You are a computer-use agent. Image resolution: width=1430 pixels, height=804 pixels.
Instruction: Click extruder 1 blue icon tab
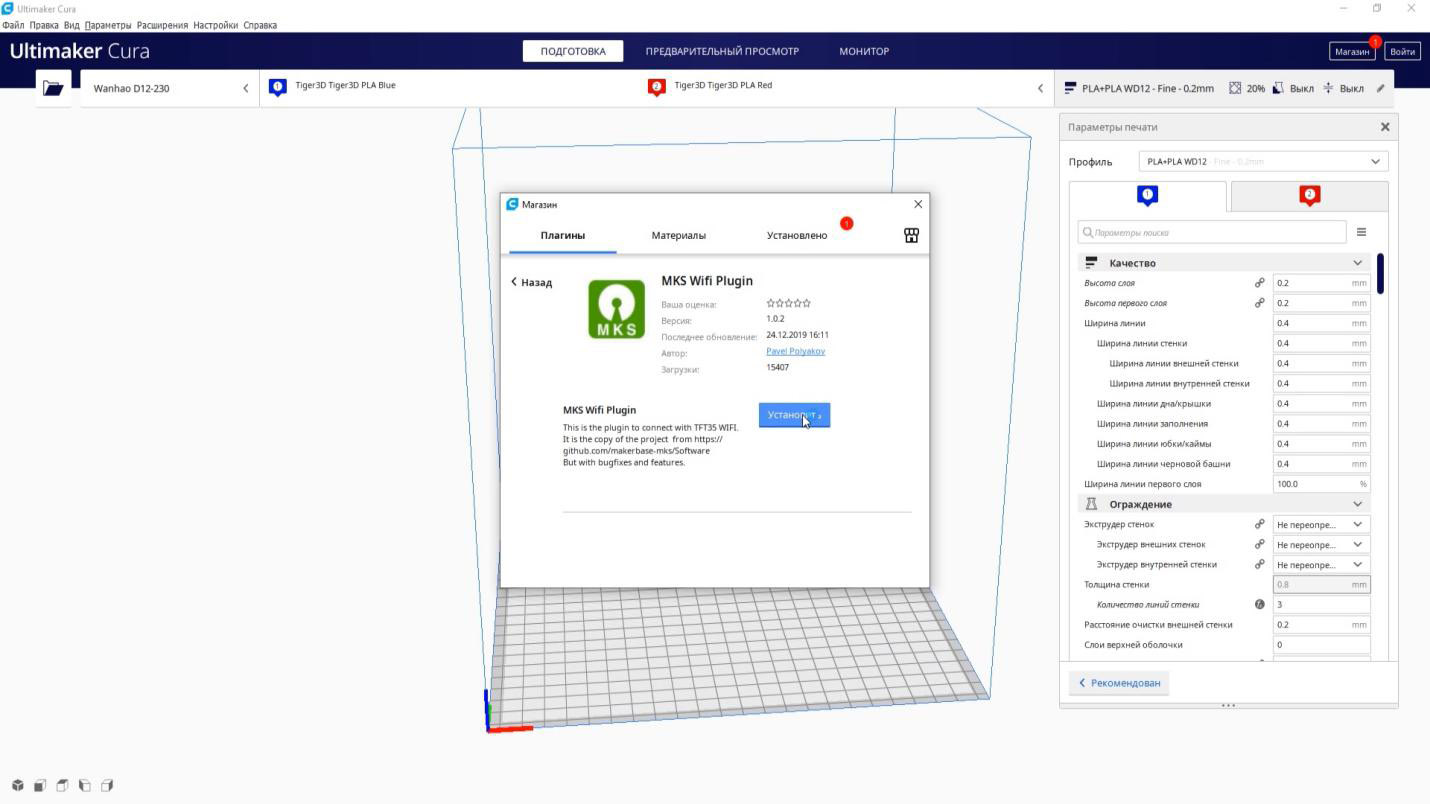click(x=1147, y=196)
